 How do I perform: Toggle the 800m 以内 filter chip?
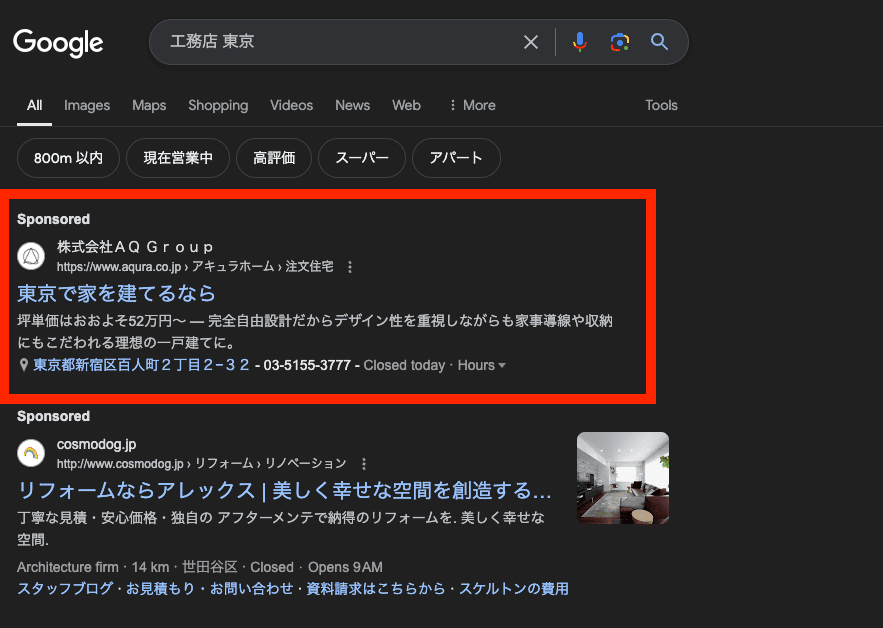coord(68,158)
